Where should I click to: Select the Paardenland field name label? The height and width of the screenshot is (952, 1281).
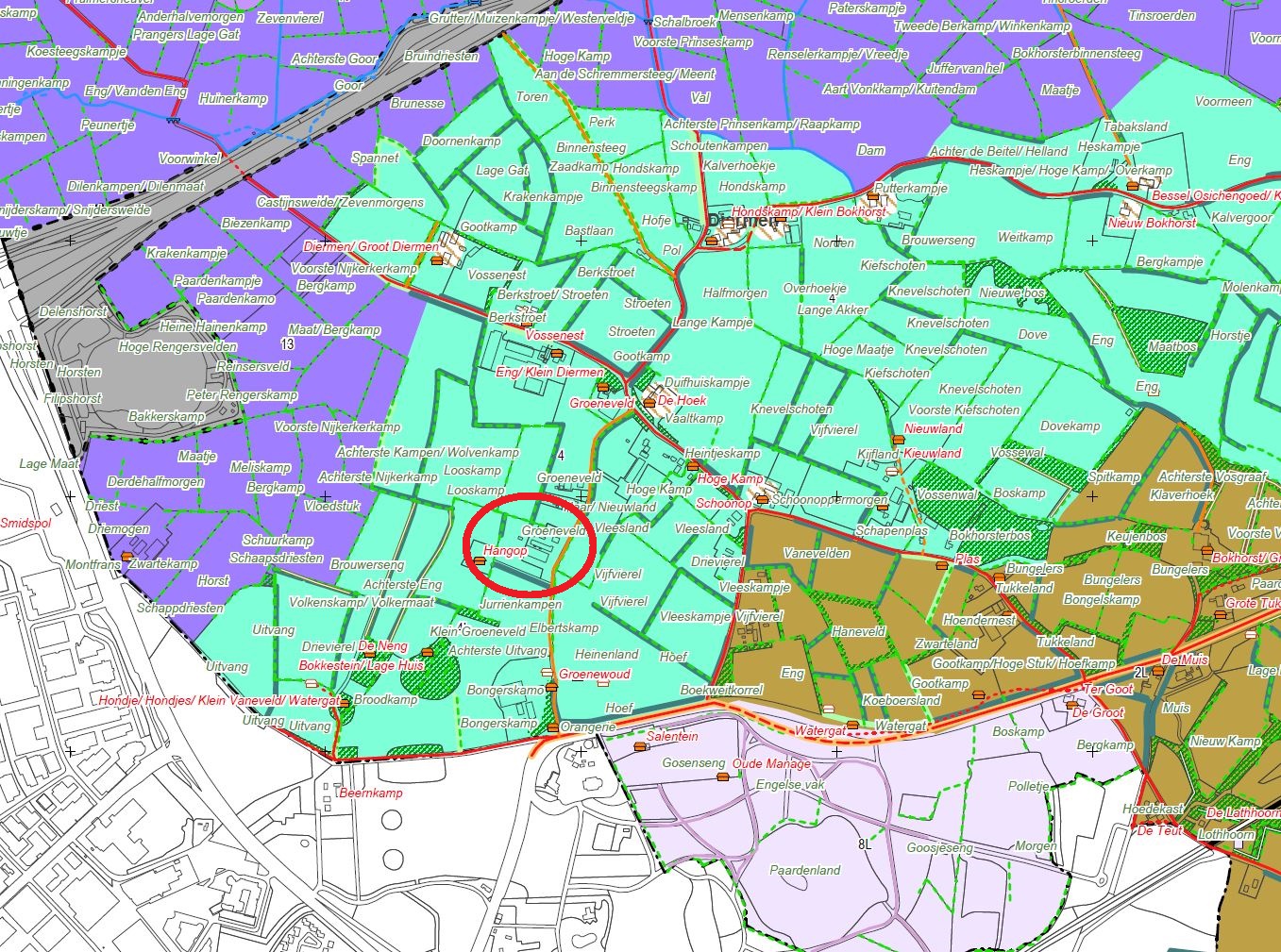tap(804, 870)
